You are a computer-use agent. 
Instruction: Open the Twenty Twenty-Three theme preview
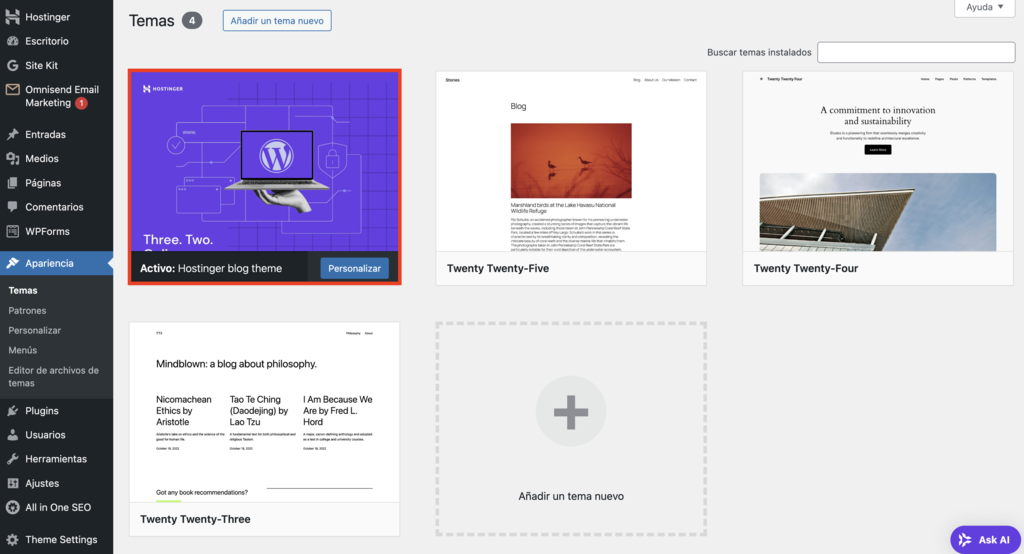click(264, 411)
